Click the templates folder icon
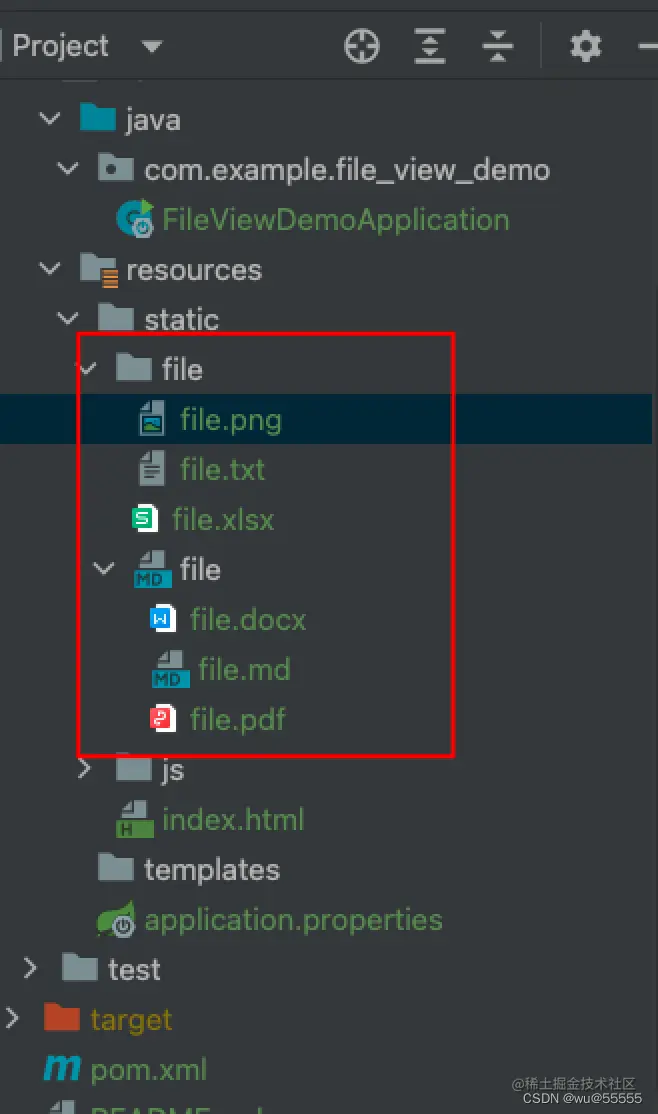This screenshot has width=658, height=1114. coord(115,868)
